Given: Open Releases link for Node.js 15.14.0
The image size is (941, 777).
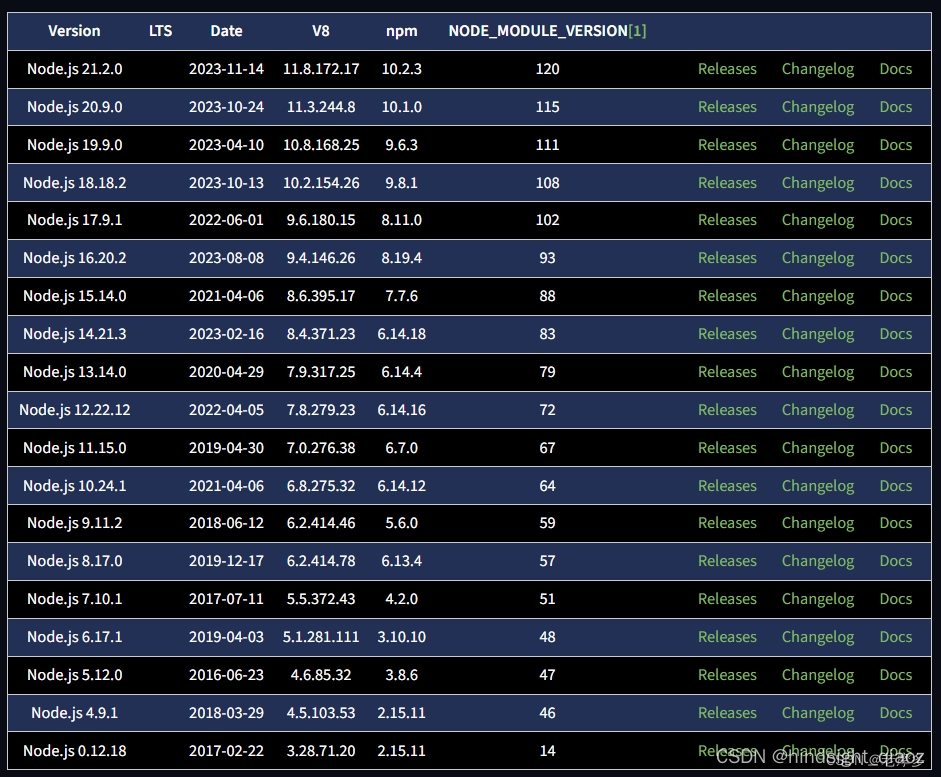Looking at the screenshot, I should click(727, 296).
